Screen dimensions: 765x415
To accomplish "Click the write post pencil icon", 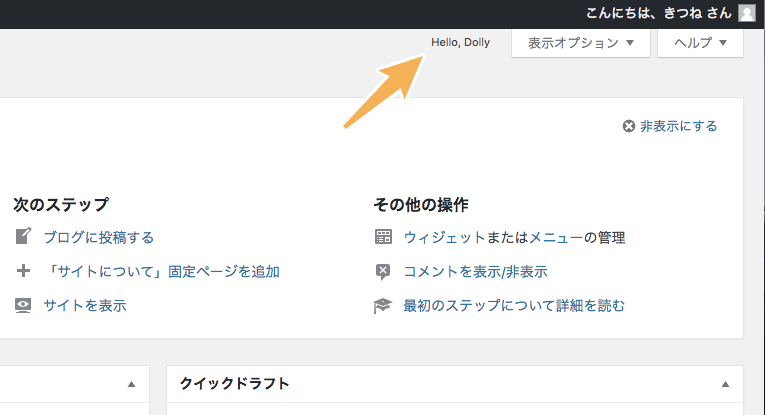I will tap(23, 236).
